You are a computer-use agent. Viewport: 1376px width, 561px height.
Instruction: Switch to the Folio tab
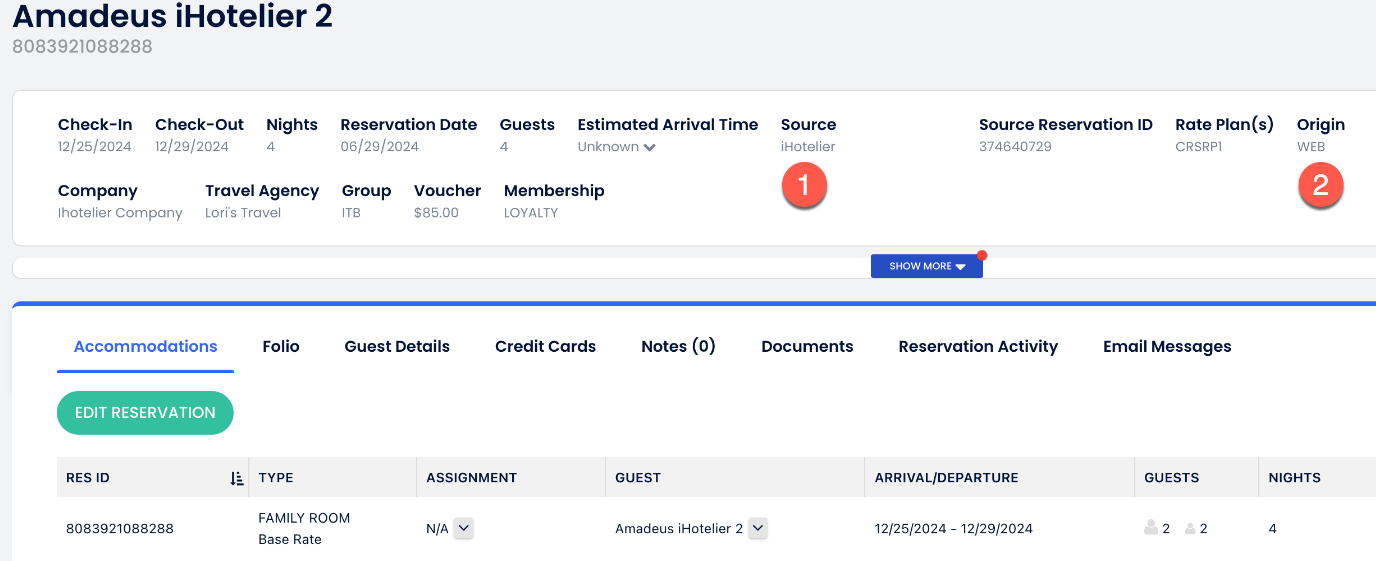[x=281, y=346]
